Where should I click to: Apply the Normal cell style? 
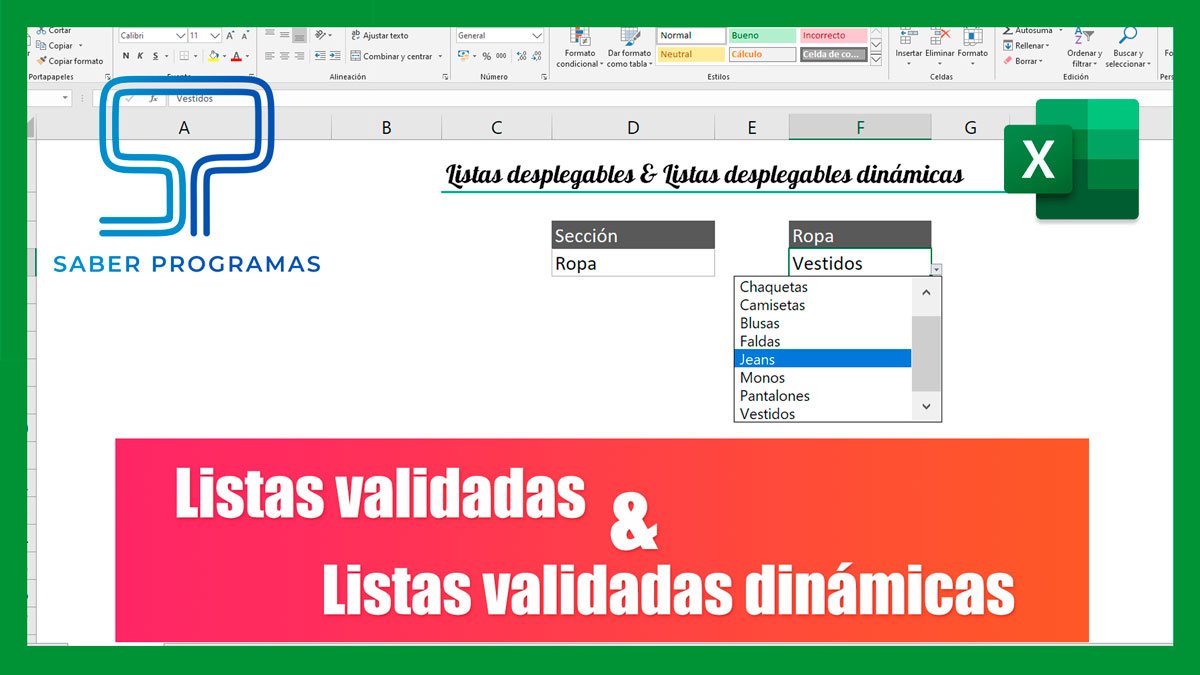click(x=691, y=36)
